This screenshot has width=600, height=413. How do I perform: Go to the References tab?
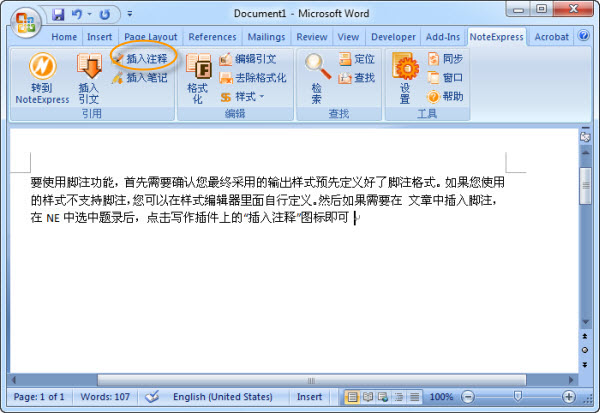coord(212,37)
